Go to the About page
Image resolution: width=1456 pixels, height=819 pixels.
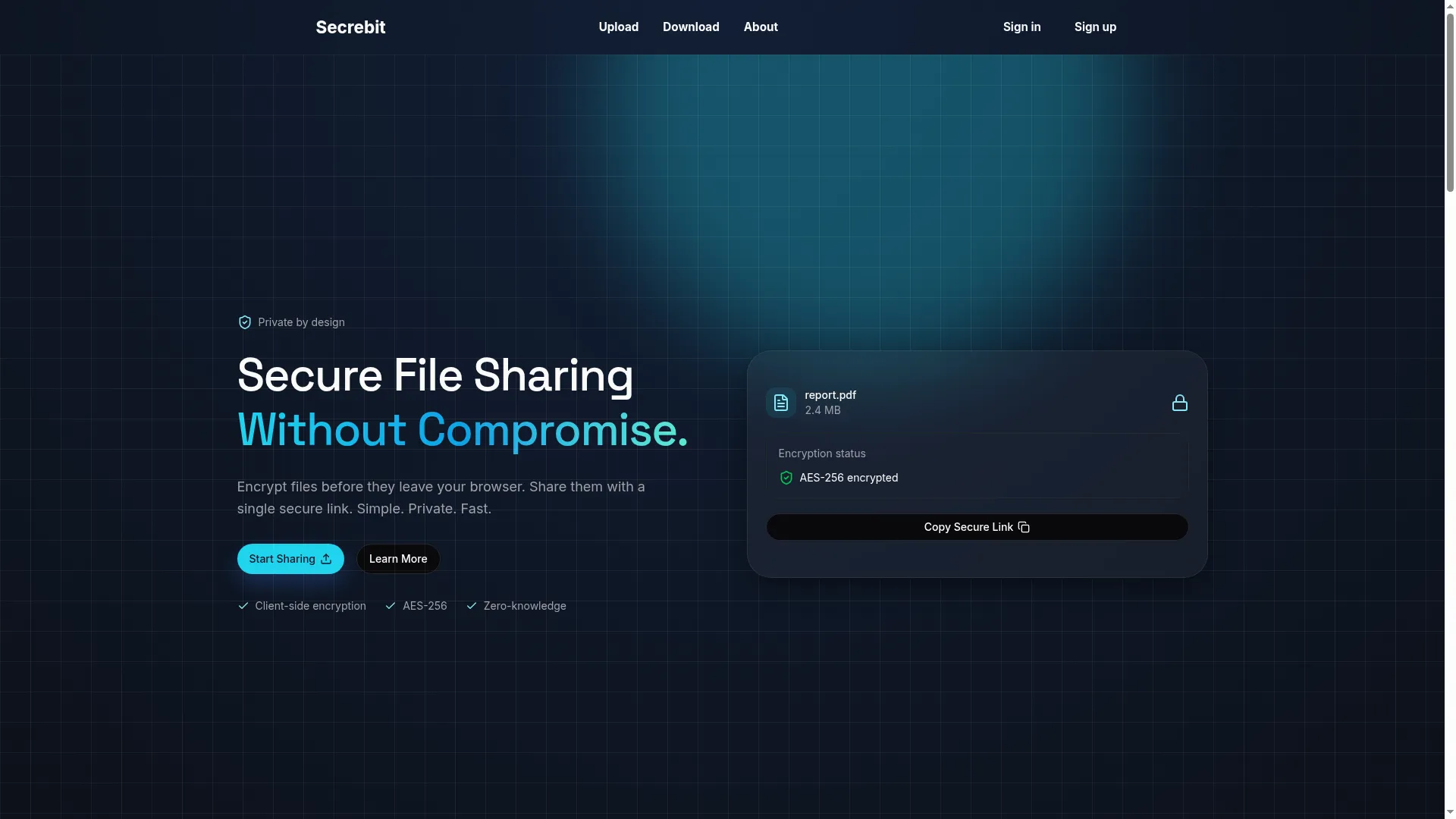[761, 27]
